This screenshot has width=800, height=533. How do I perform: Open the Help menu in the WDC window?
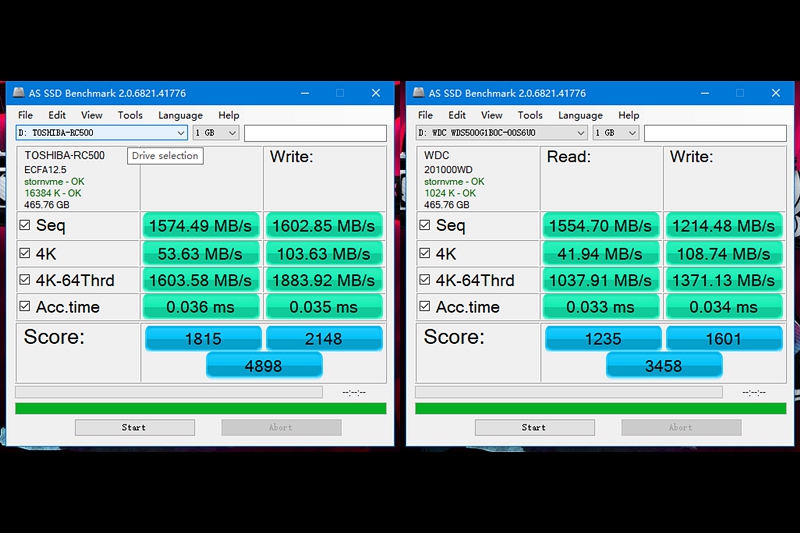click(x=629, y=115)
